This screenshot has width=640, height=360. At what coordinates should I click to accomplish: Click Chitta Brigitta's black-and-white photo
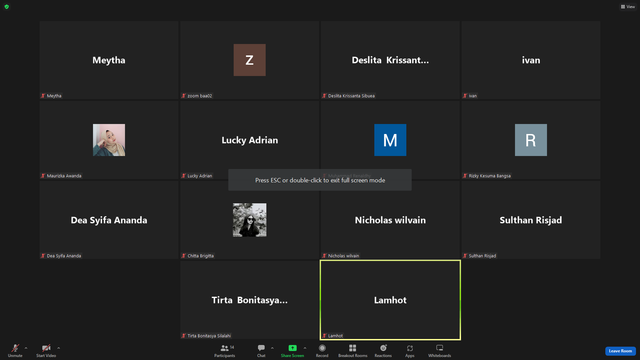point(249,220)
